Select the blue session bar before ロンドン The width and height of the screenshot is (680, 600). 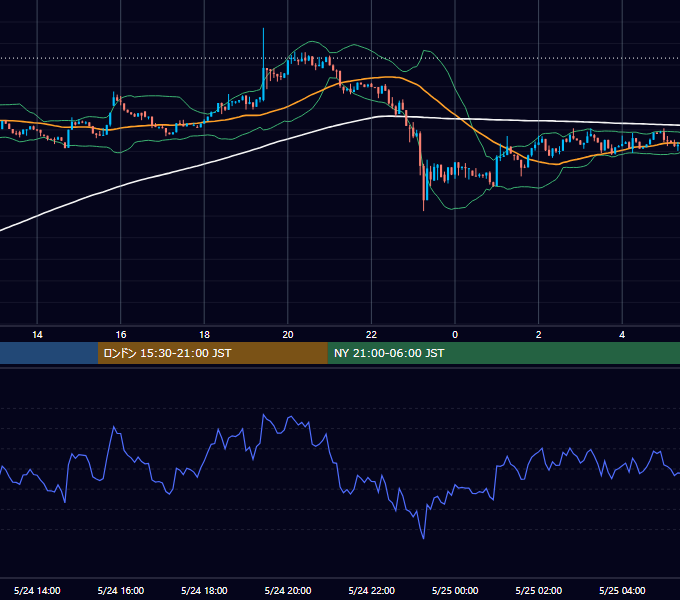(x=49, y=353)
